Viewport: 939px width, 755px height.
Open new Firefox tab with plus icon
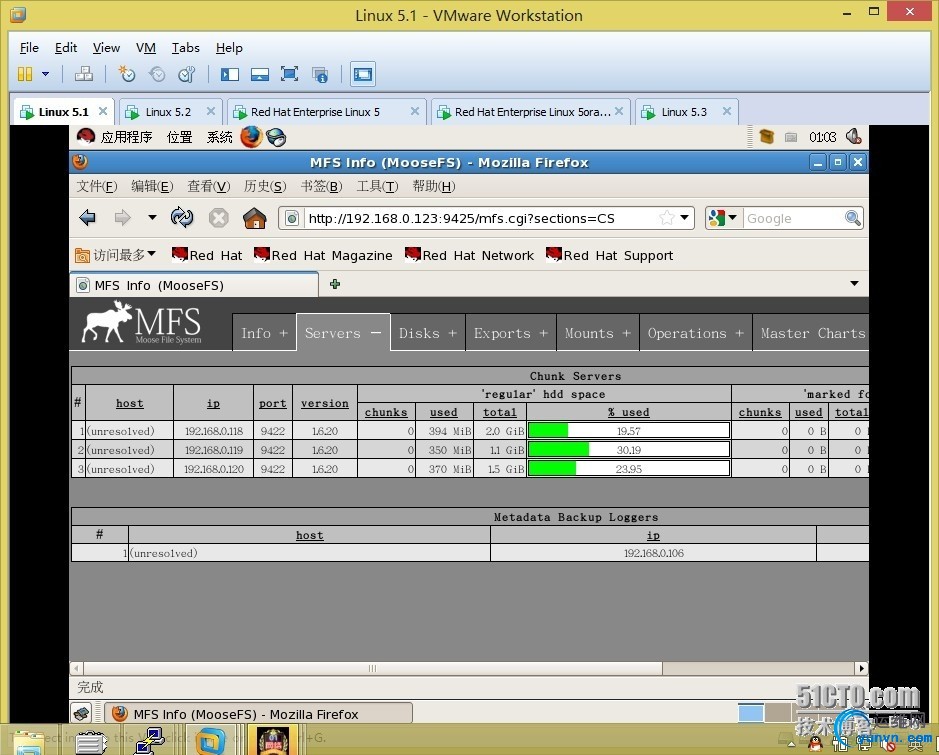(x=335, y=284)
